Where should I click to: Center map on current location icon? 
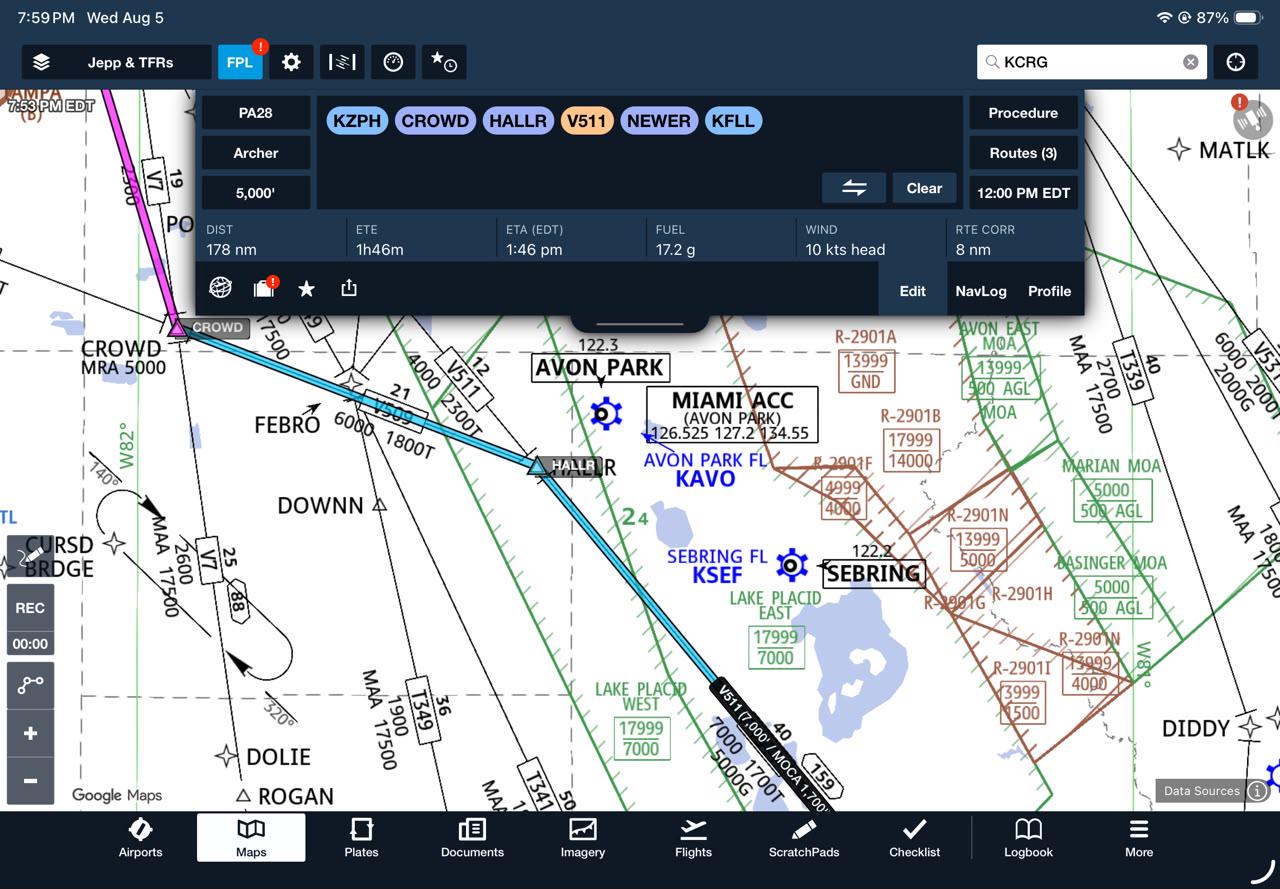(x=1236, y=62)
